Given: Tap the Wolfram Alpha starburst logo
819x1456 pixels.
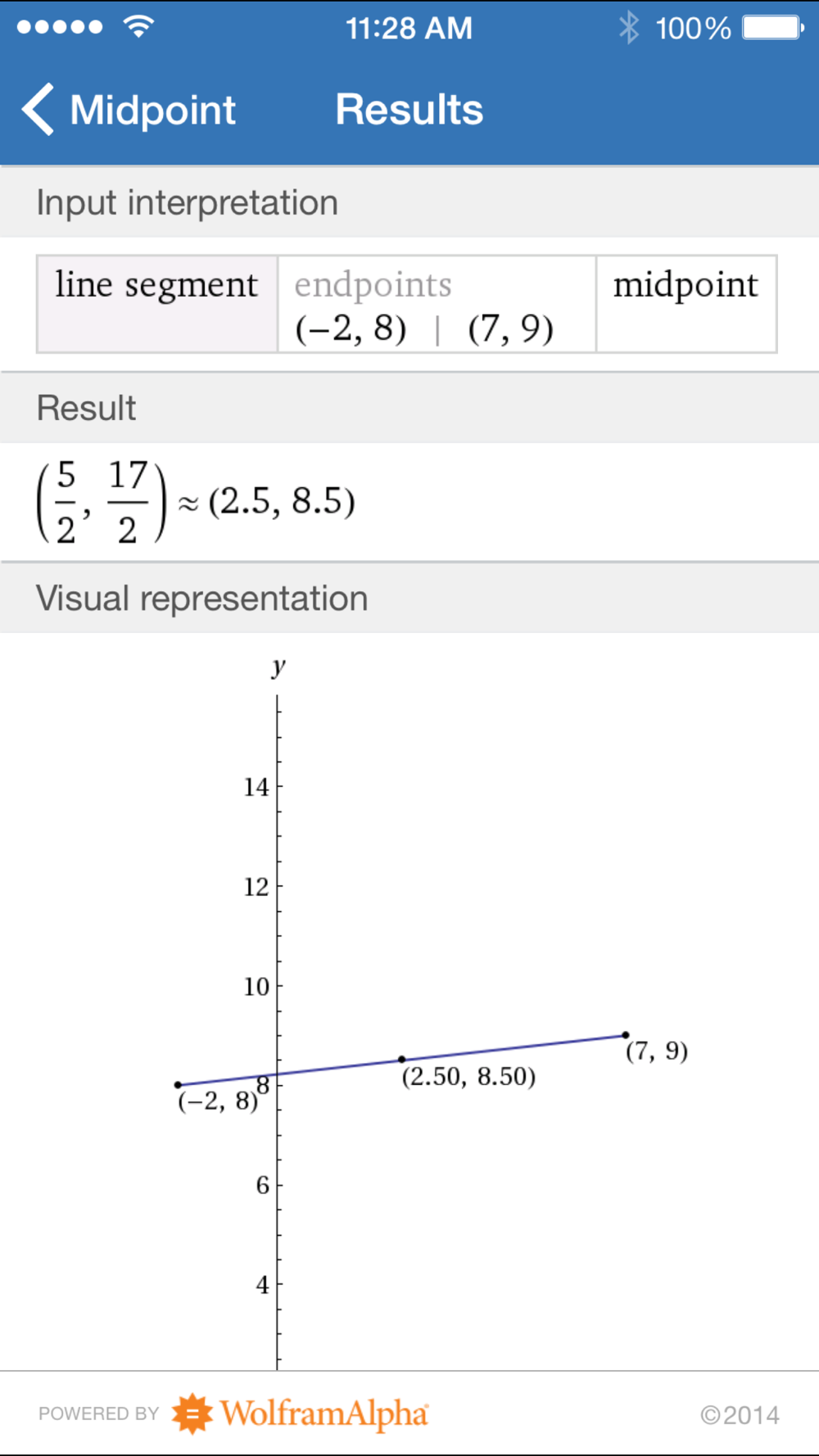Looking at the screenshot, I should coord(192,1413).
